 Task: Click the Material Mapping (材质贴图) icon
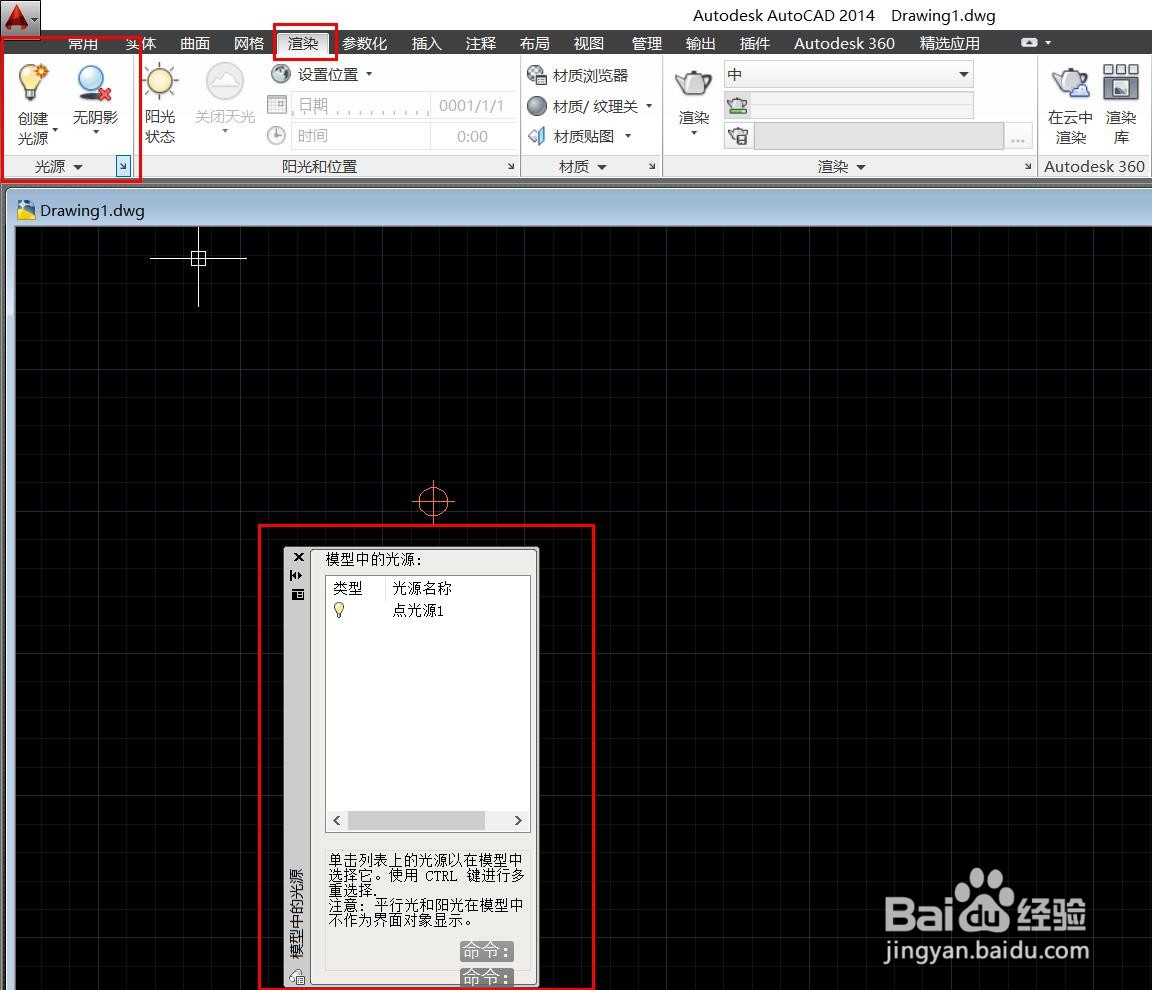tap(537, 136)
